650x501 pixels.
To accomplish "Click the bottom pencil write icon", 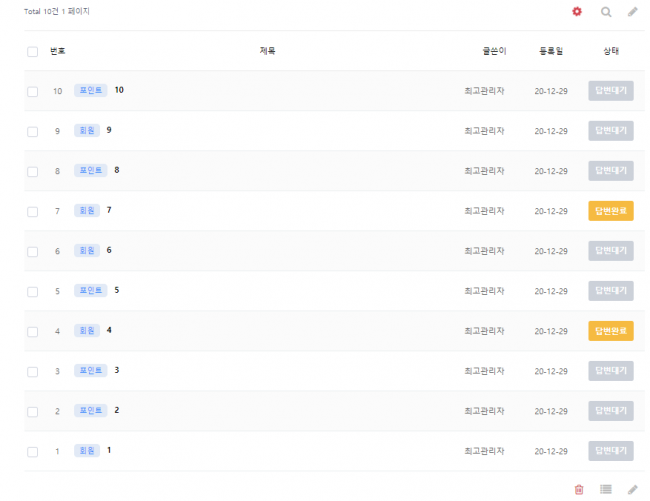I will (633, 489).
